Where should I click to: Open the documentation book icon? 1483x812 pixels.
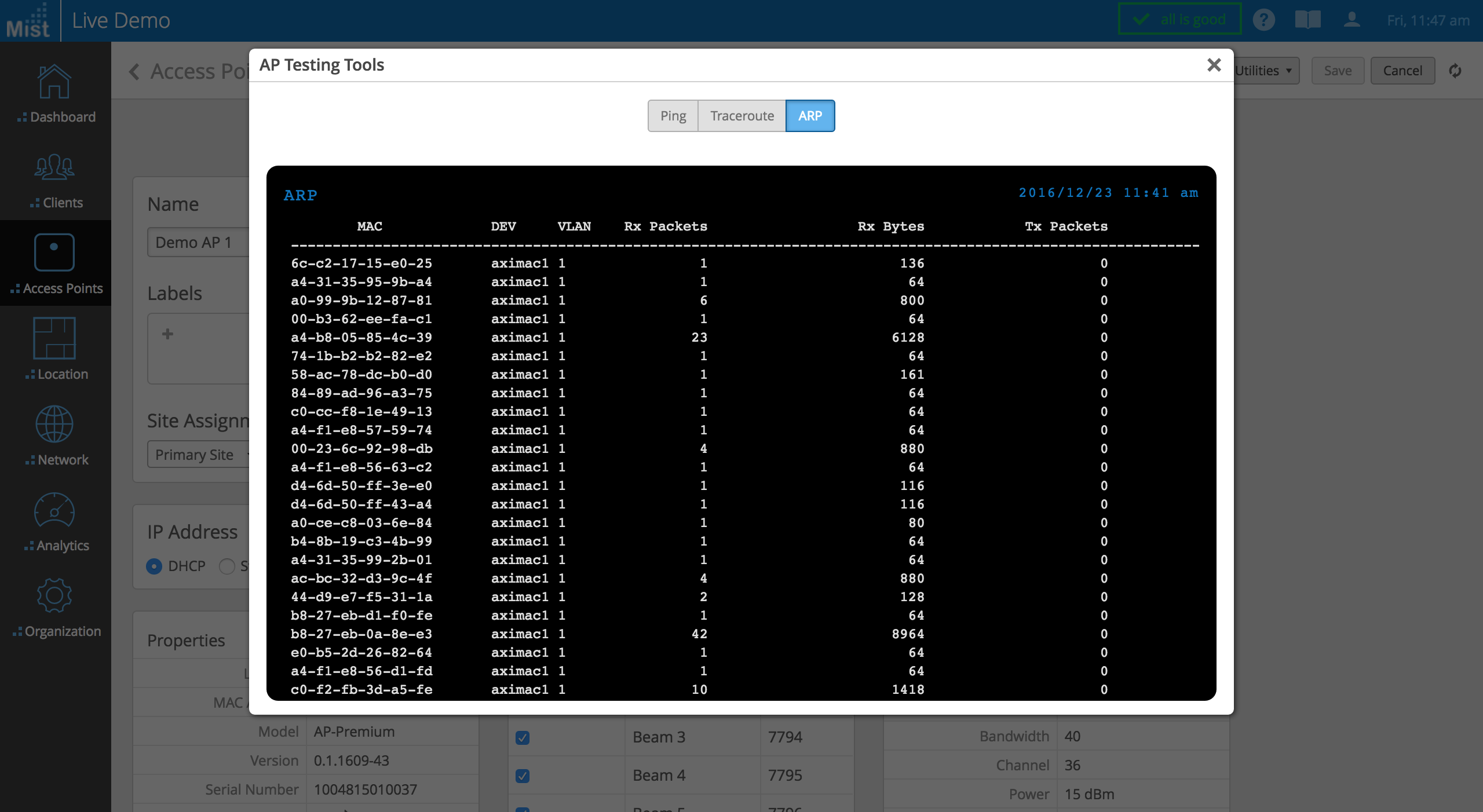pos(1307,20)
